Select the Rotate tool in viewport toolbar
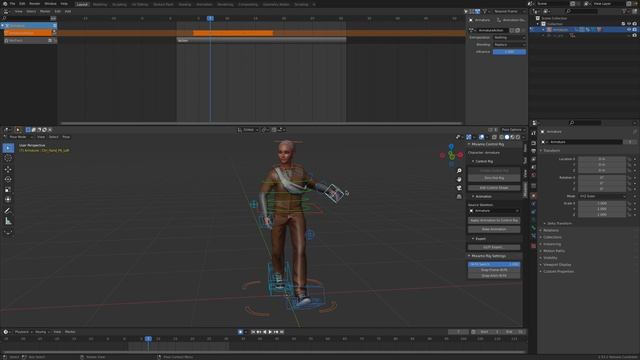Image resolution: width=640 pixels, height=360 pixels. tap(8, 179)
